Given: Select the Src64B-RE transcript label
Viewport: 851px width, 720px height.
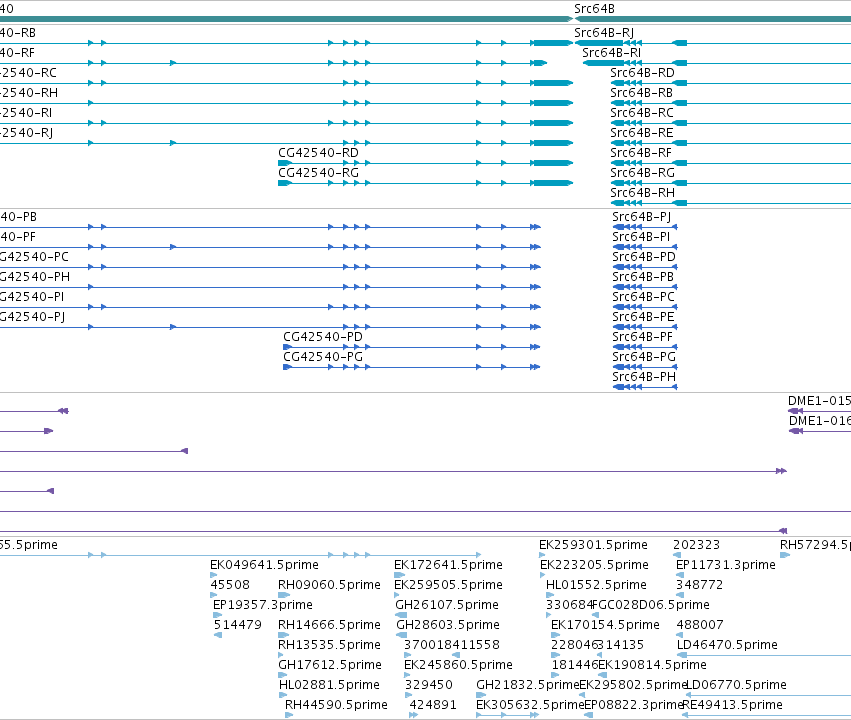Looking at the screenshot, I should (x=642, y=133).
